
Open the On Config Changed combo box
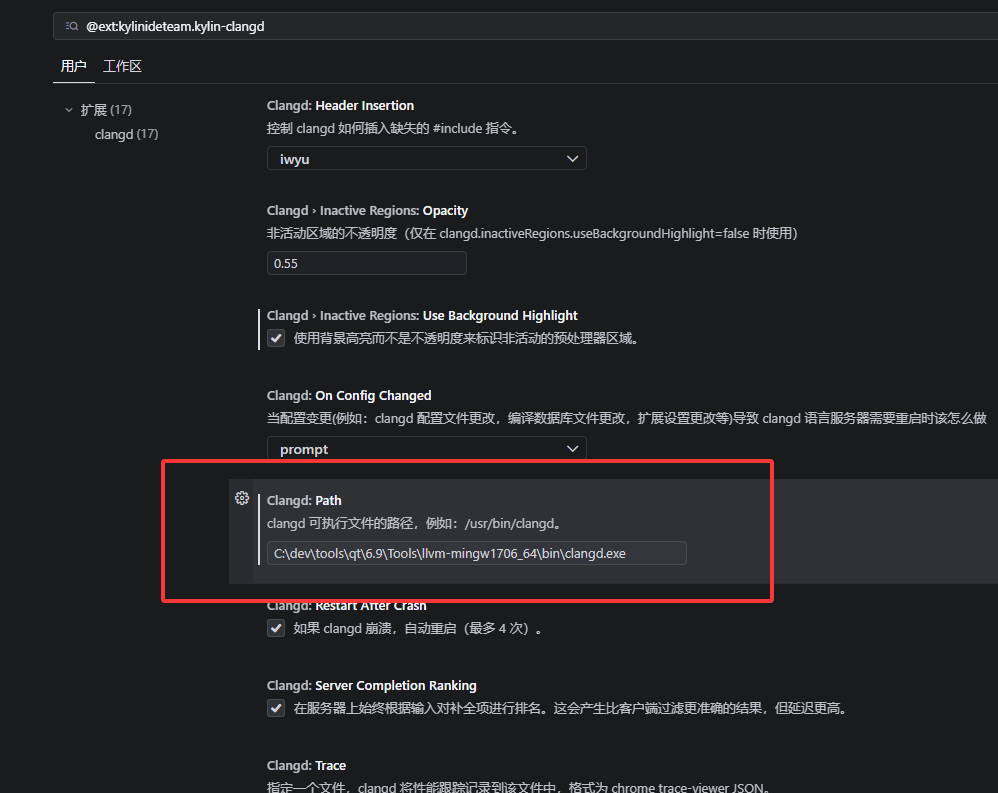pos(426,448)
